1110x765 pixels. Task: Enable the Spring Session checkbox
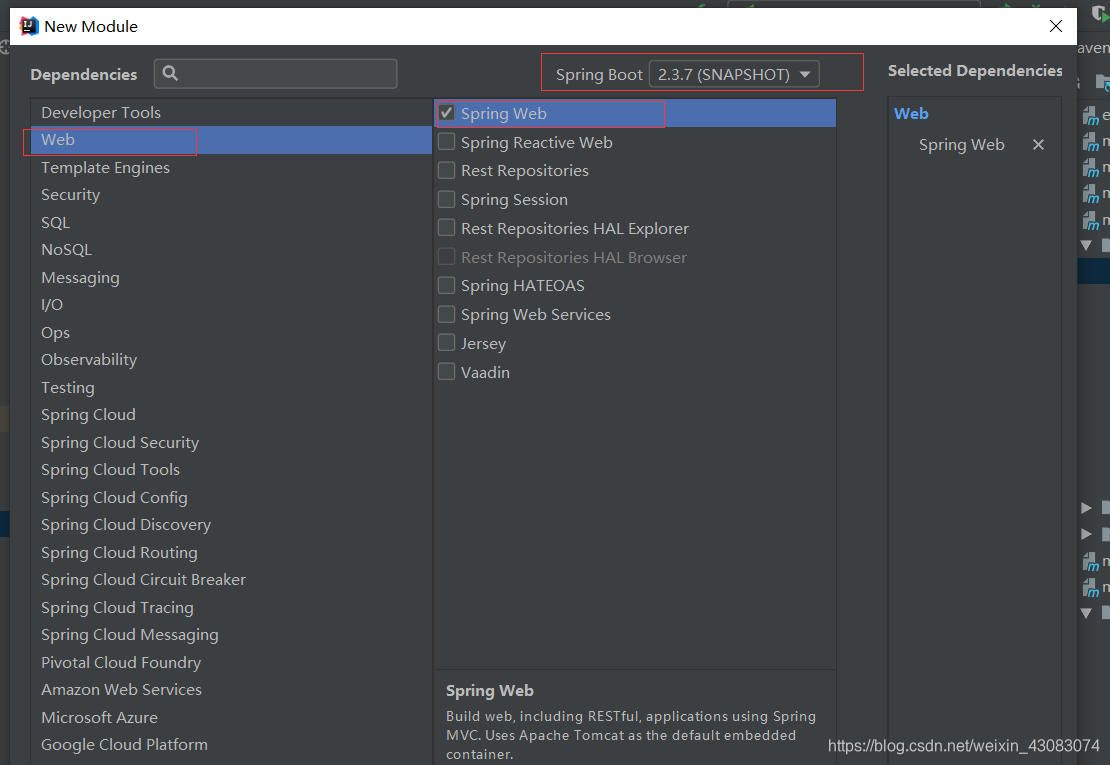coord(447,200)
